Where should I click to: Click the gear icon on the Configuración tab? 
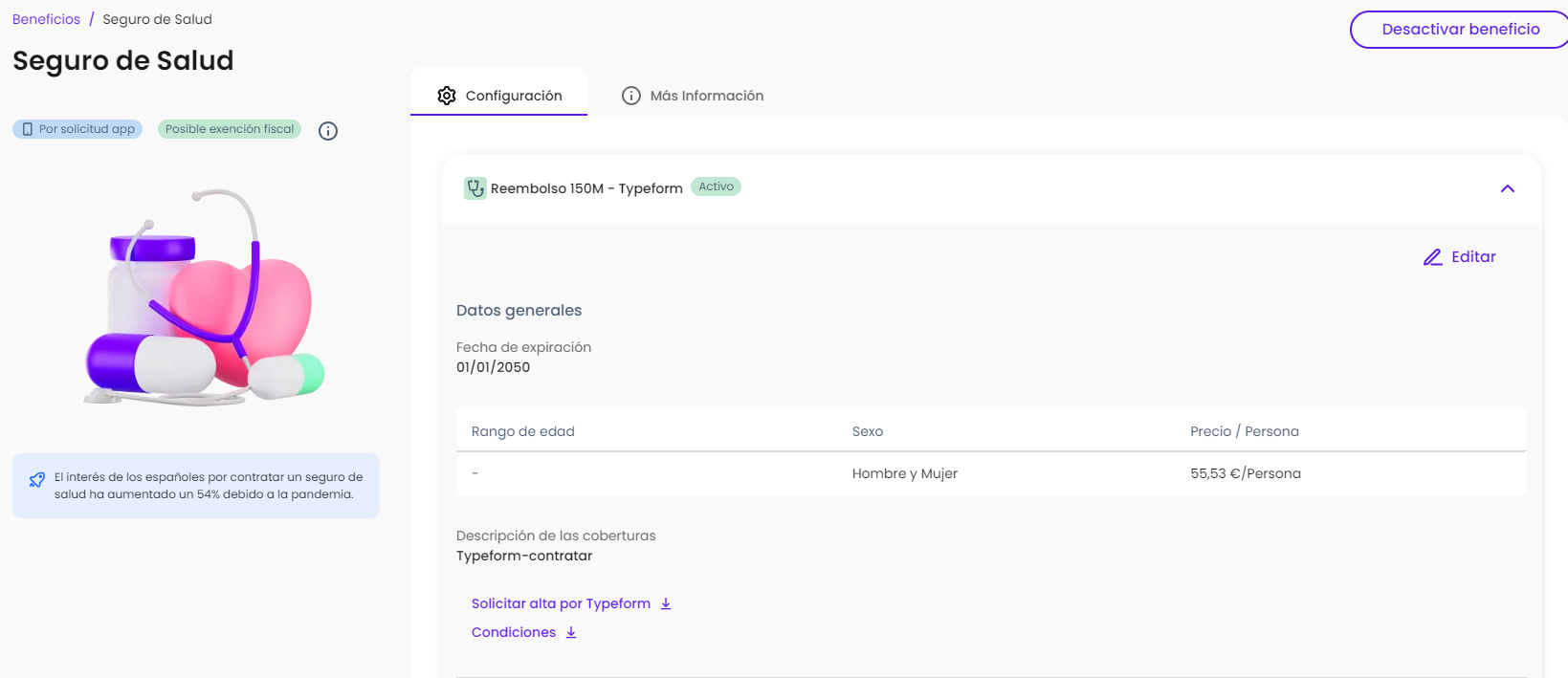pos(447,96)
